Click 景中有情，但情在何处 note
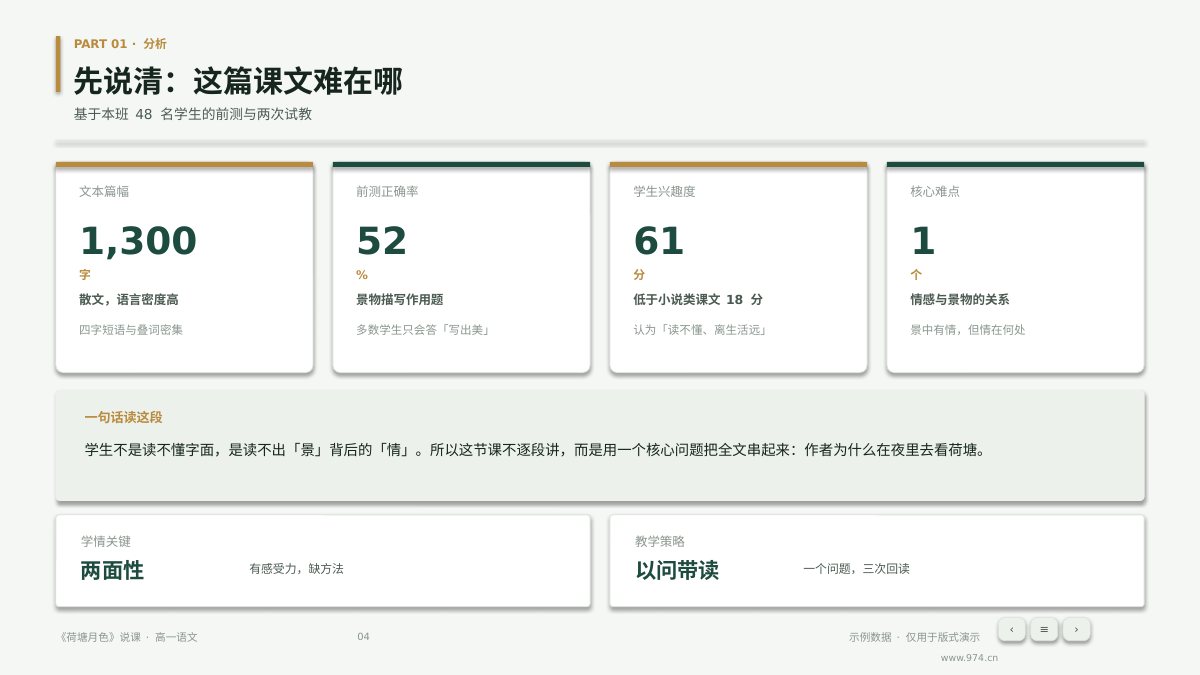Image resolution: width=1200 pixels, height=675 pixels. pyautogui.click(x=968, y=330)
